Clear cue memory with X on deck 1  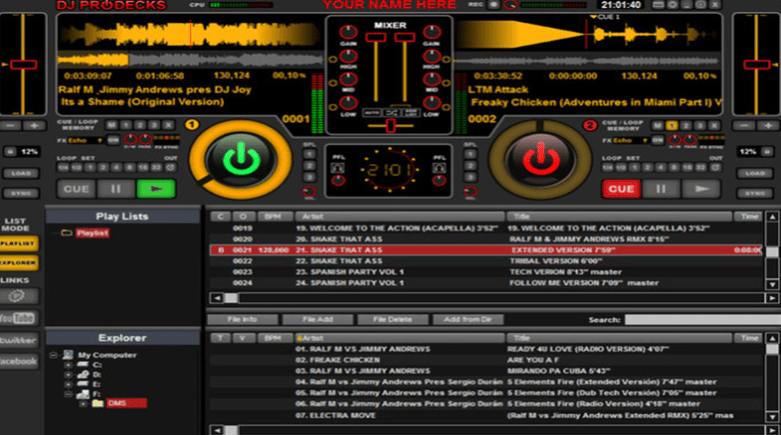[x=169, y=125]
